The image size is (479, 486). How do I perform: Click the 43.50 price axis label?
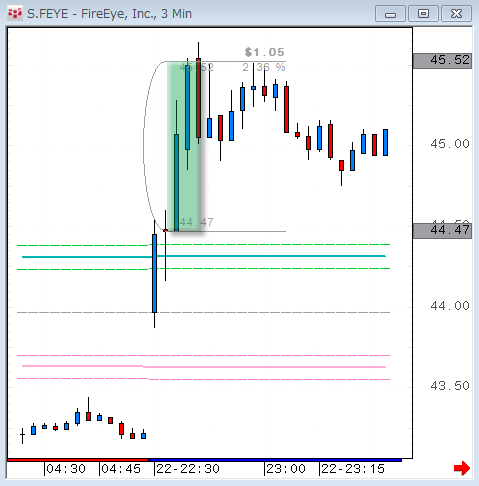tap(450, 386)
